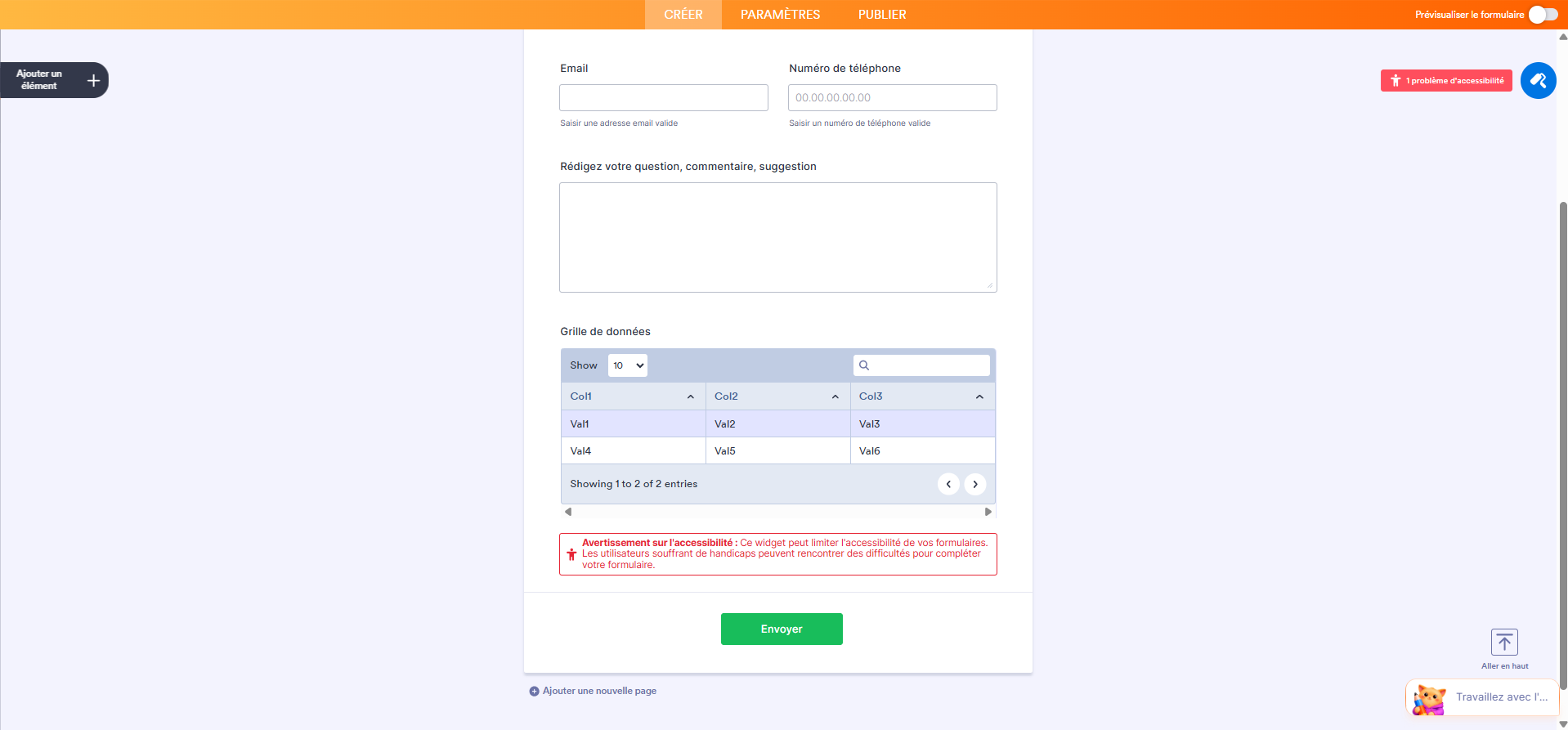The width and height of the screenshot is (1568, 730).
Task: Open the cat assistant chat icon
Action: (x=1427, y=697)
